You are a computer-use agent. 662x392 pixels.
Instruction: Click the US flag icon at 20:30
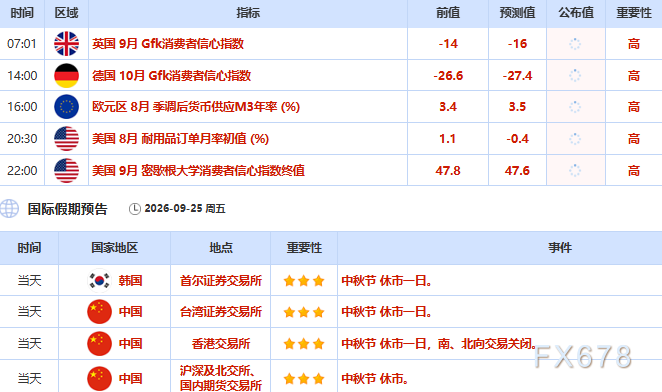pyautogui.click(x=66, y=139)
